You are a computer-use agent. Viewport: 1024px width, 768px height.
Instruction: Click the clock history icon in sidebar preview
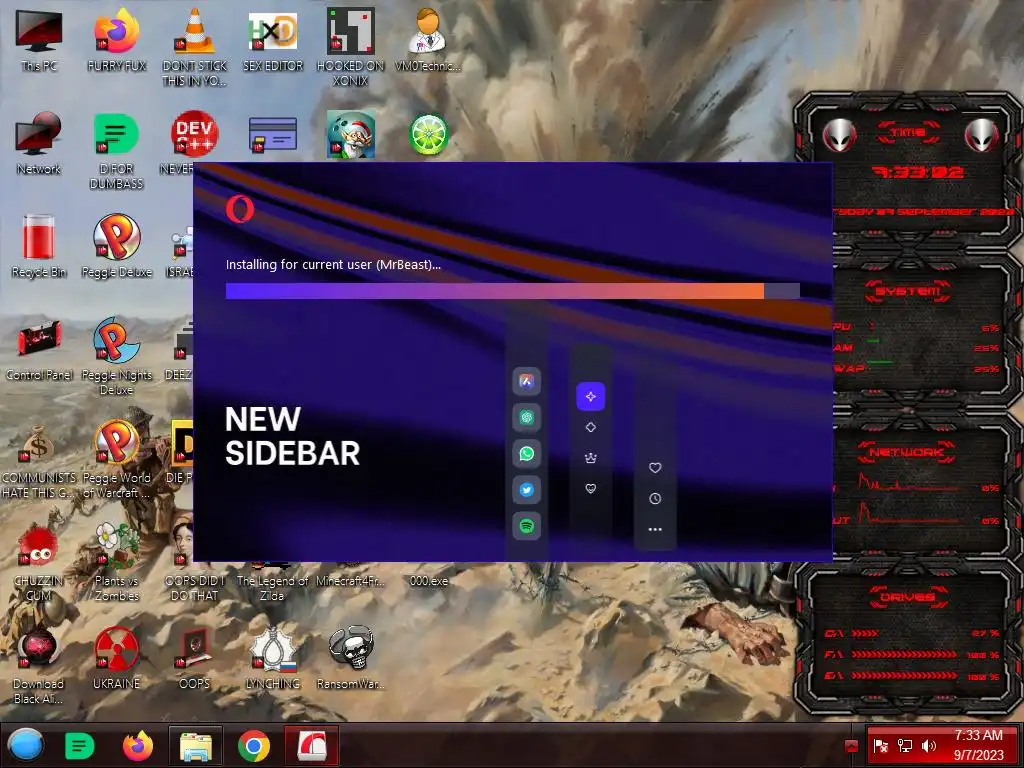[x=655, y=499]
